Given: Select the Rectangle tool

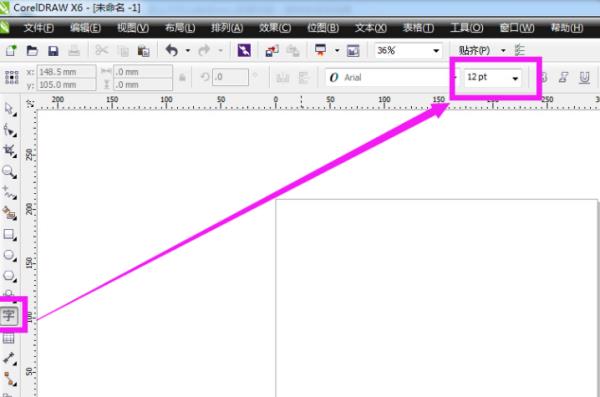Looking at the screenshot, I should click(9, 234).
